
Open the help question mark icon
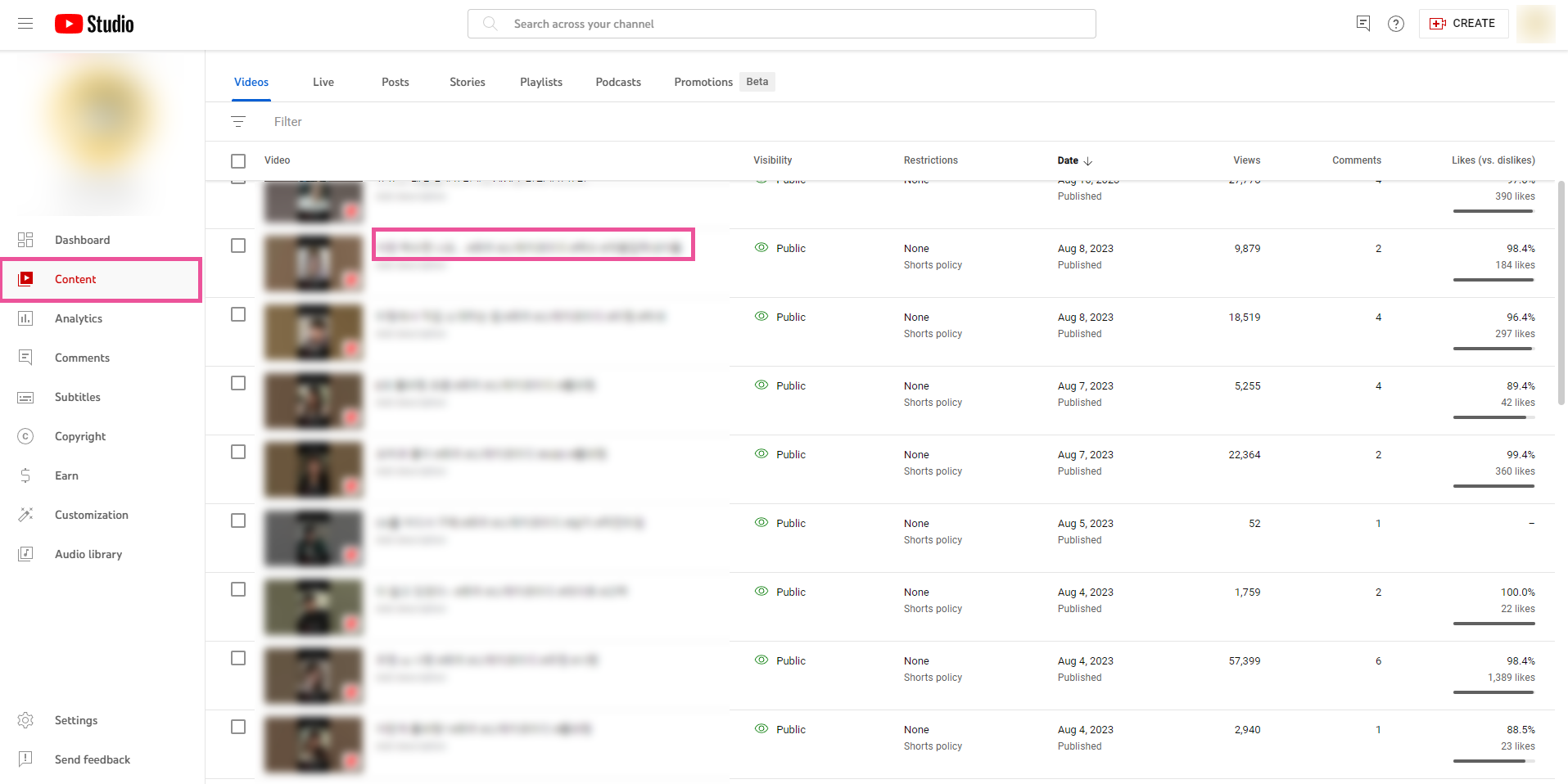pyautogui.click(x=1396, y=24)
